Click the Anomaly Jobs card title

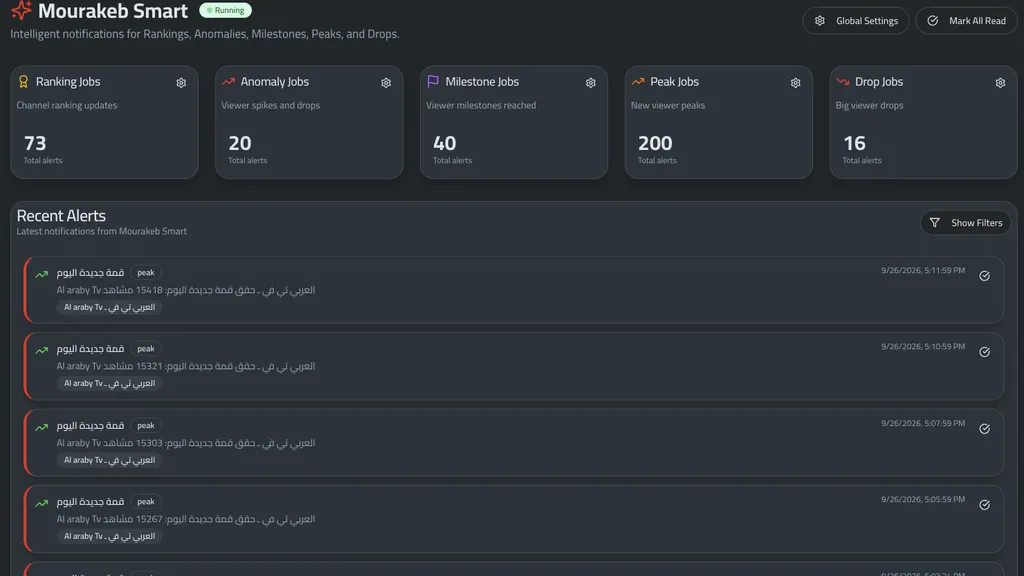point(274,82)
